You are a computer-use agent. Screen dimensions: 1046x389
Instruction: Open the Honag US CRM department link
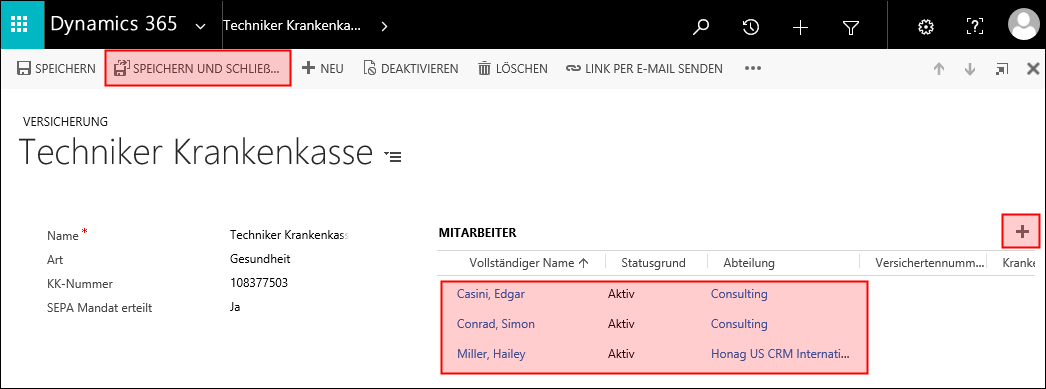(780, 354)
